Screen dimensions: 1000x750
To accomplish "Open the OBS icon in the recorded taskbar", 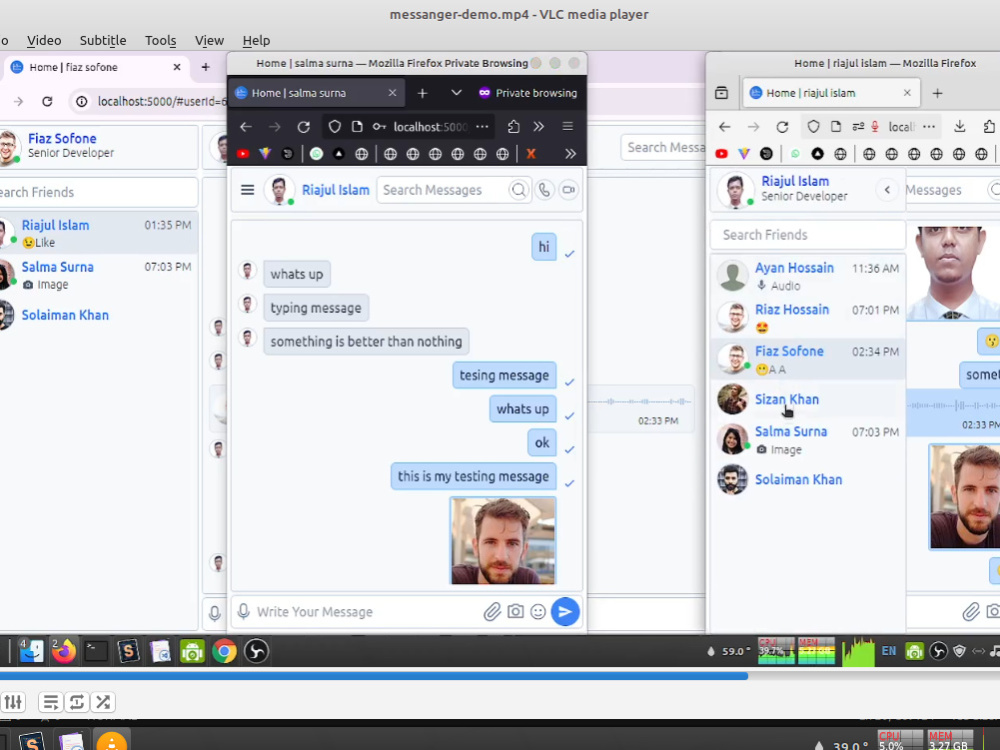I will point(256,651).
